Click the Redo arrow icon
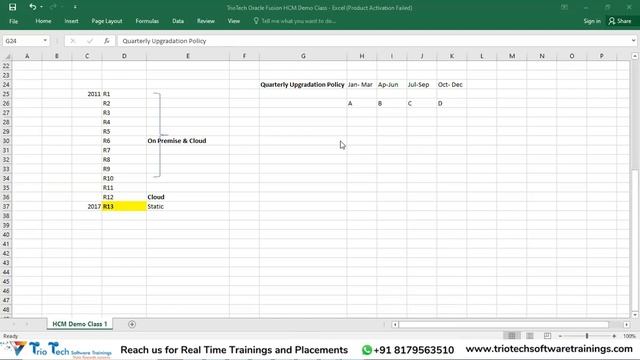 point(53,7)
